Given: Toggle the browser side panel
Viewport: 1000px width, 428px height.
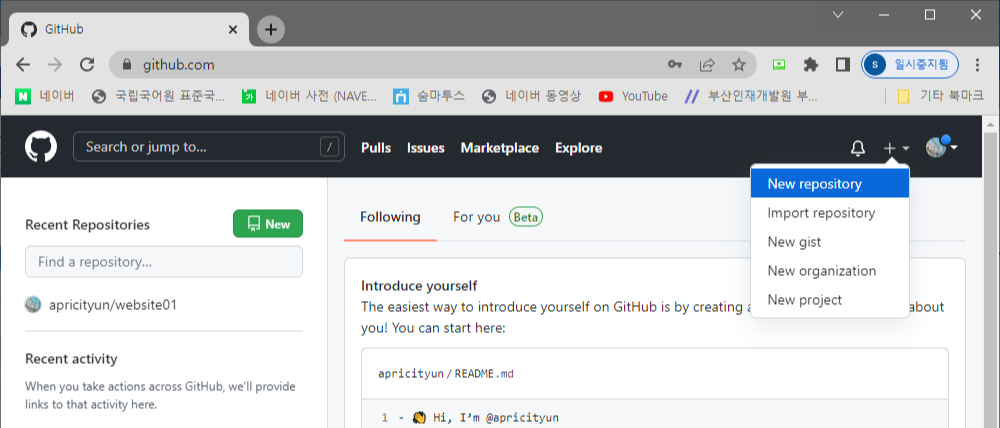Looking at the screenshot, I should (843, 64).
